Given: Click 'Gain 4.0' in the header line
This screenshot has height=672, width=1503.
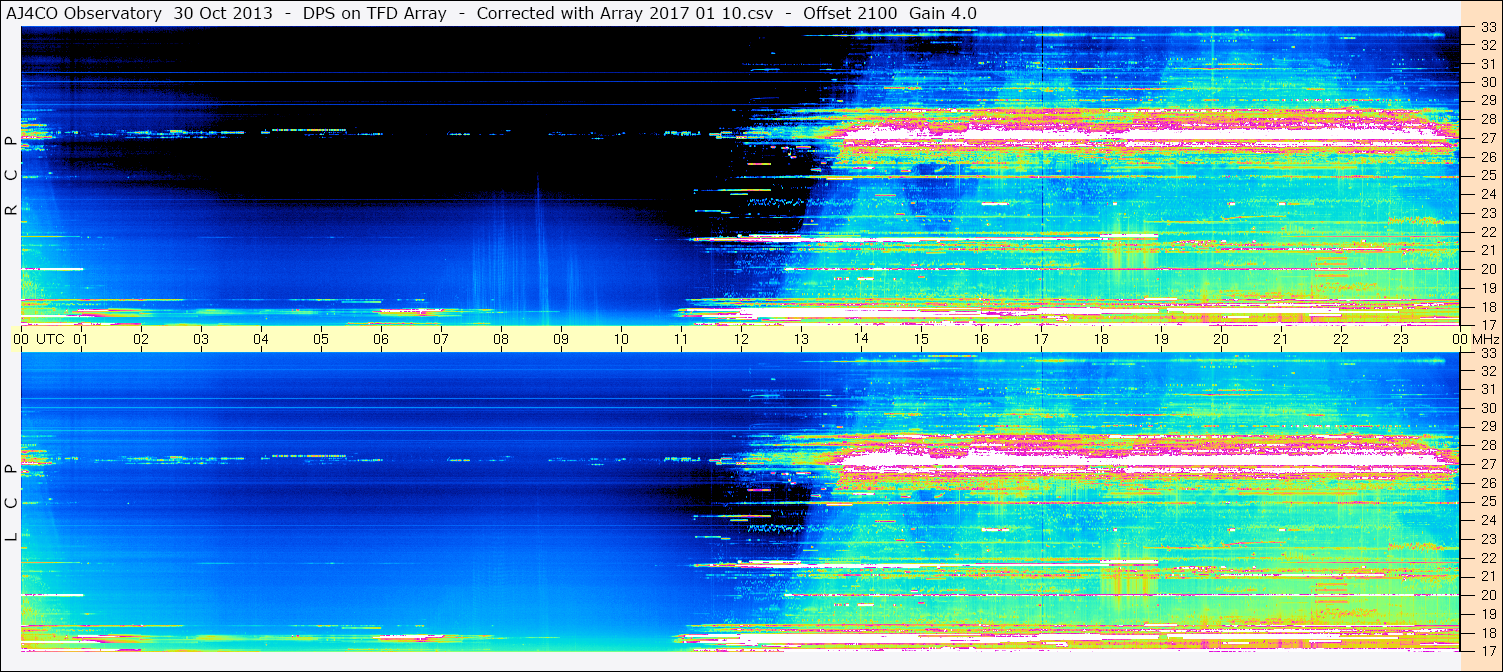Looking at the screenshot, I should [x=943, y=13].
